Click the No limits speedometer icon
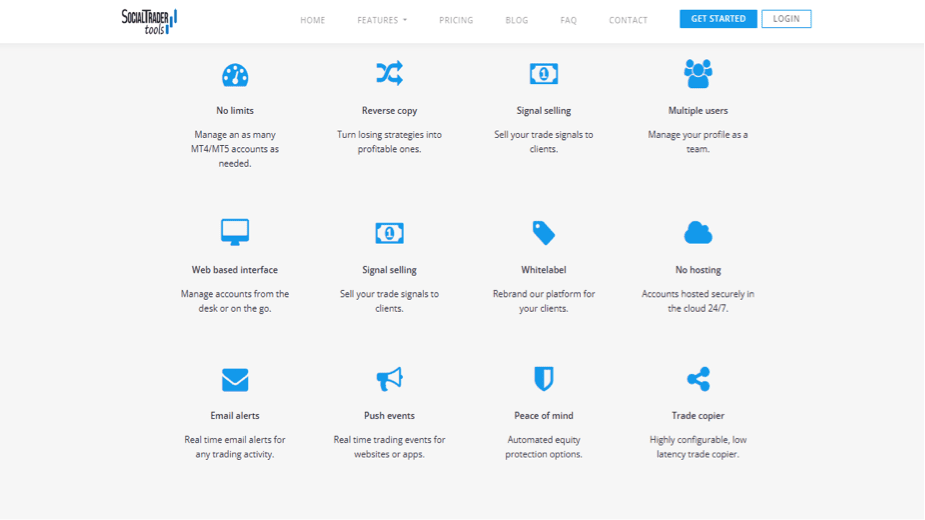Viewport: 925px width, 520px height. click(235, 75)
